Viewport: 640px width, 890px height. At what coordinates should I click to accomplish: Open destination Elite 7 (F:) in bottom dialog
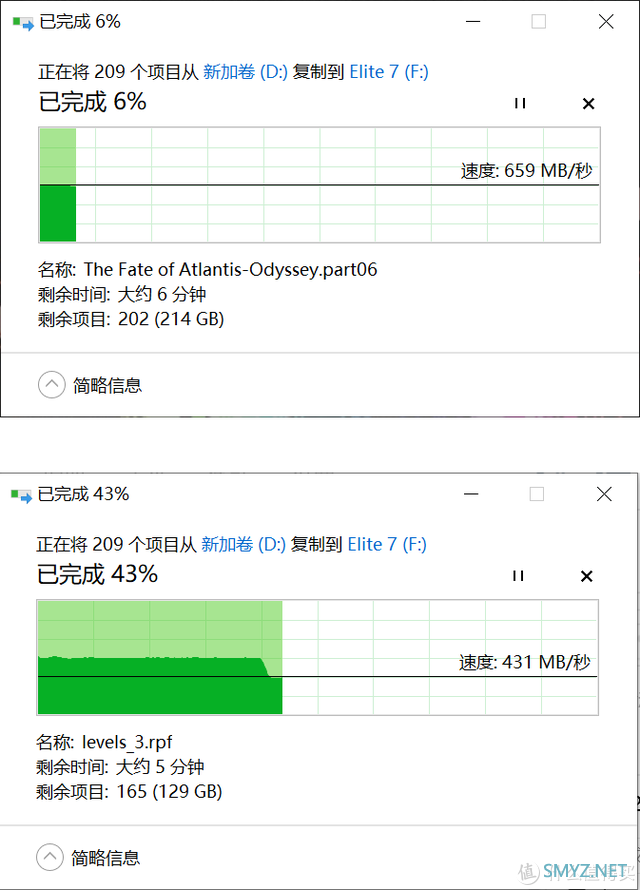click(x=387, y=544)
